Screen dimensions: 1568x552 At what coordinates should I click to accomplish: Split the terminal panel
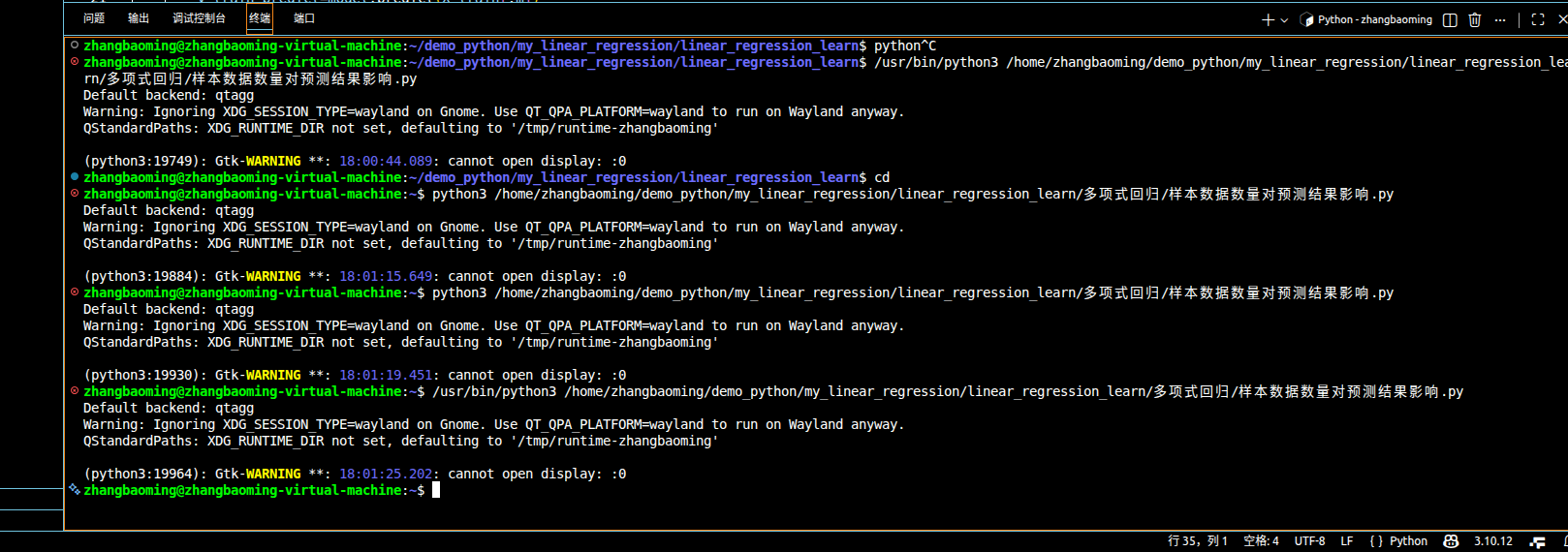[1450, 19]
